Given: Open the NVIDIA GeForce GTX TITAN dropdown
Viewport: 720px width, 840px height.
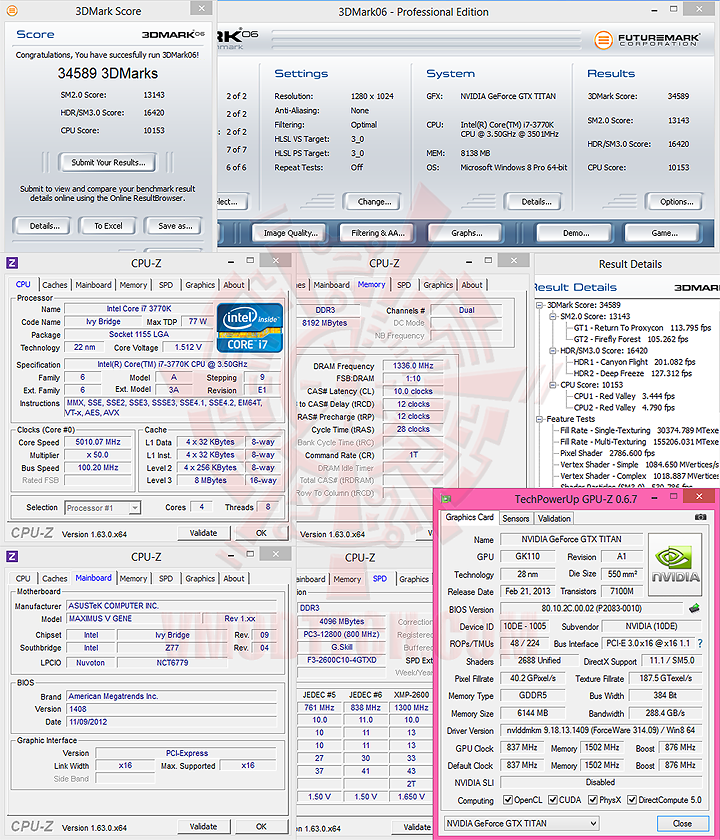Looking at the screenshot, I should pyautogui.click(x=521, y=823).
